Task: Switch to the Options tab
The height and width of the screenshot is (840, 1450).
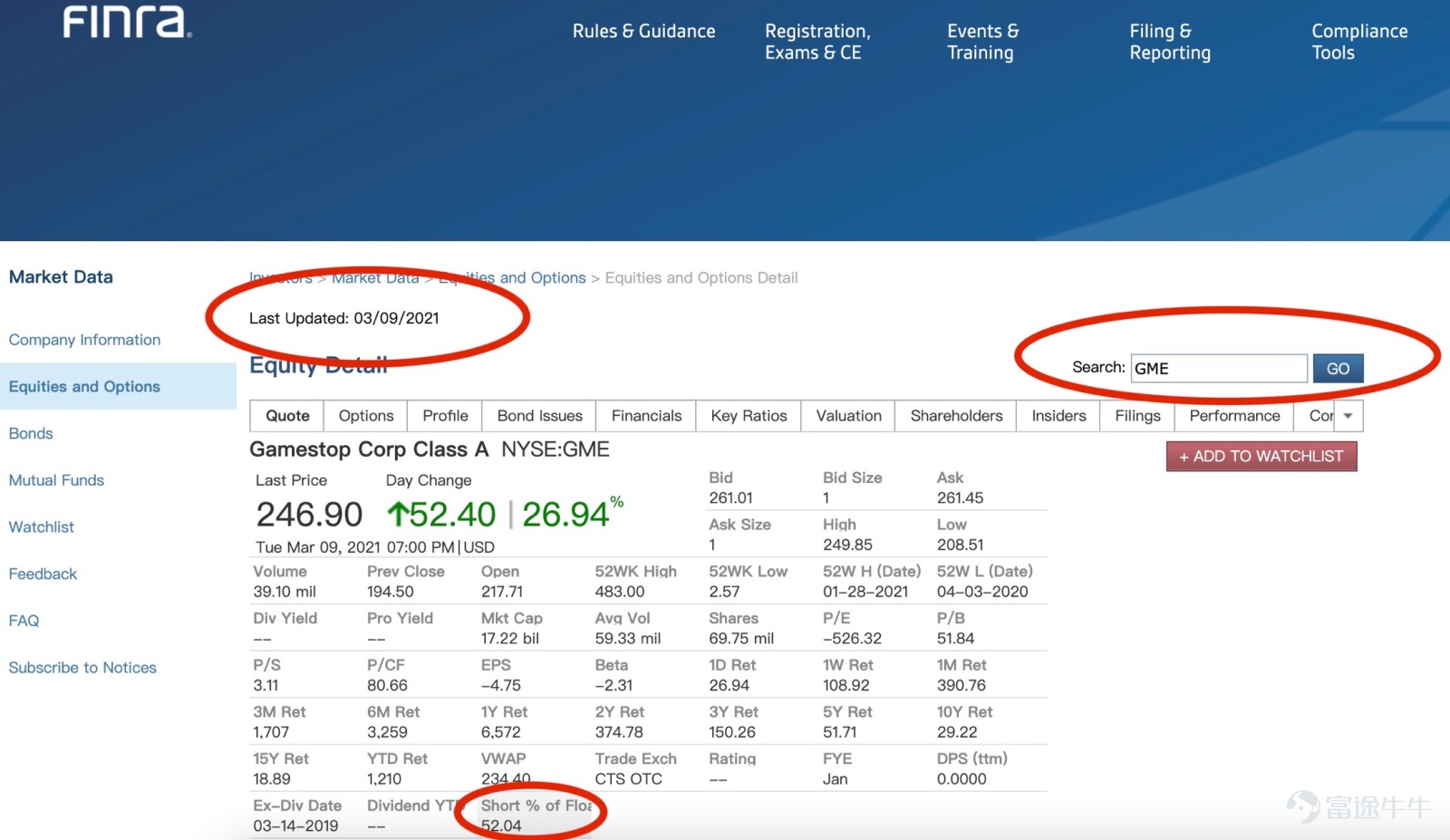Action: [x=366, y=416]
